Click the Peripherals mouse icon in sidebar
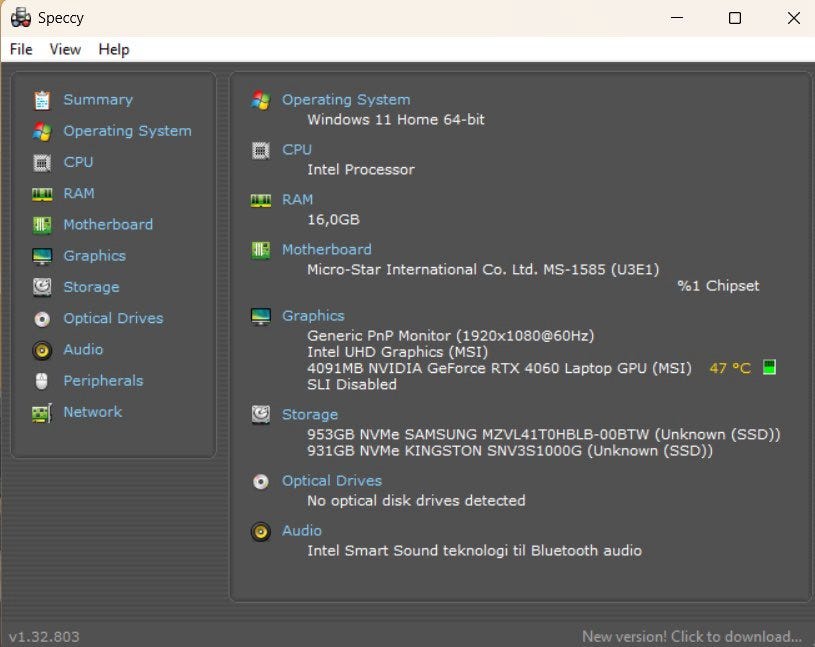815x647 pixels. pos(42,381)
